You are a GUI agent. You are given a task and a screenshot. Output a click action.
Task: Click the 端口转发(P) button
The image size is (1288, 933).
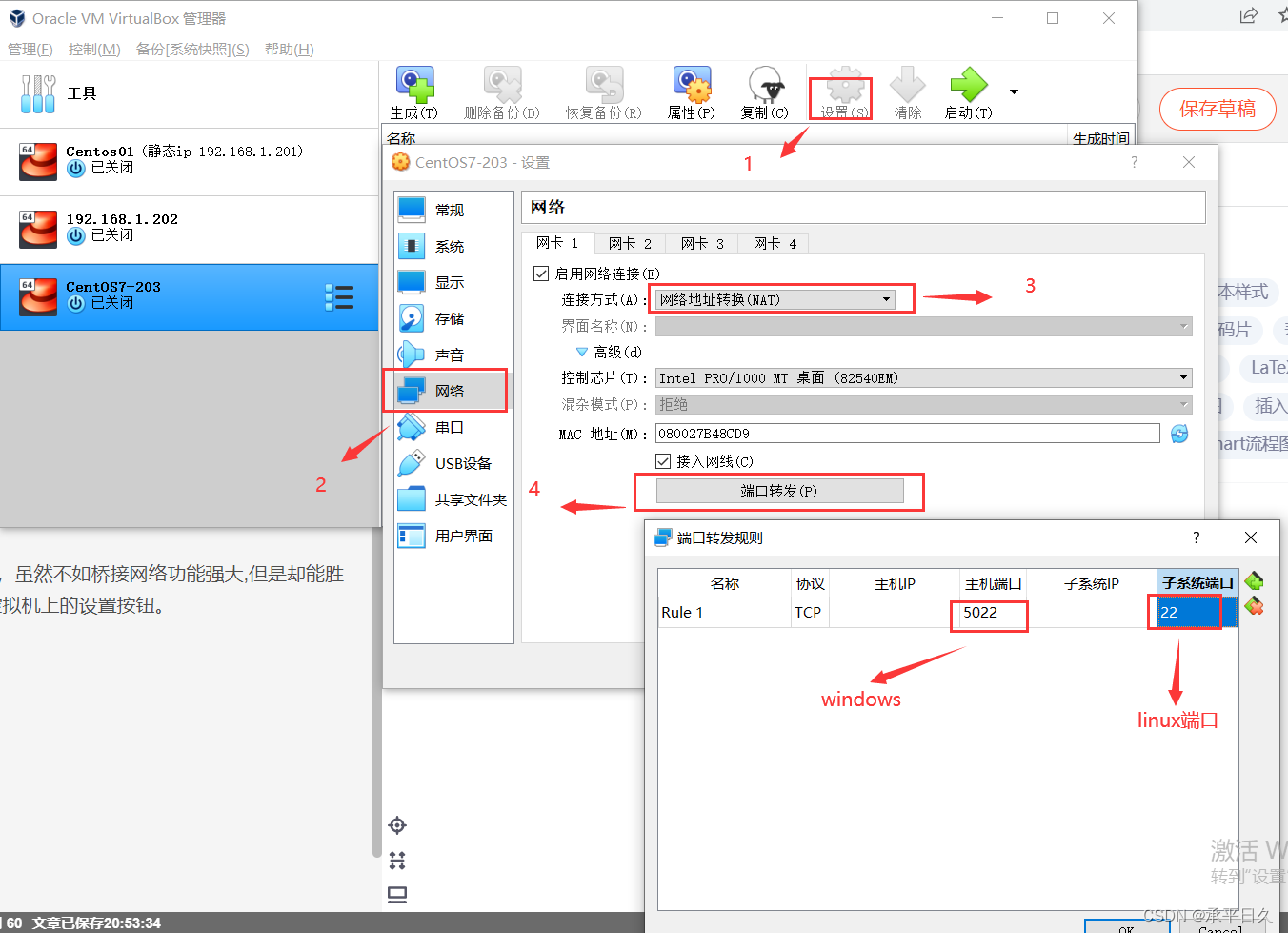(x=779, y=491)
